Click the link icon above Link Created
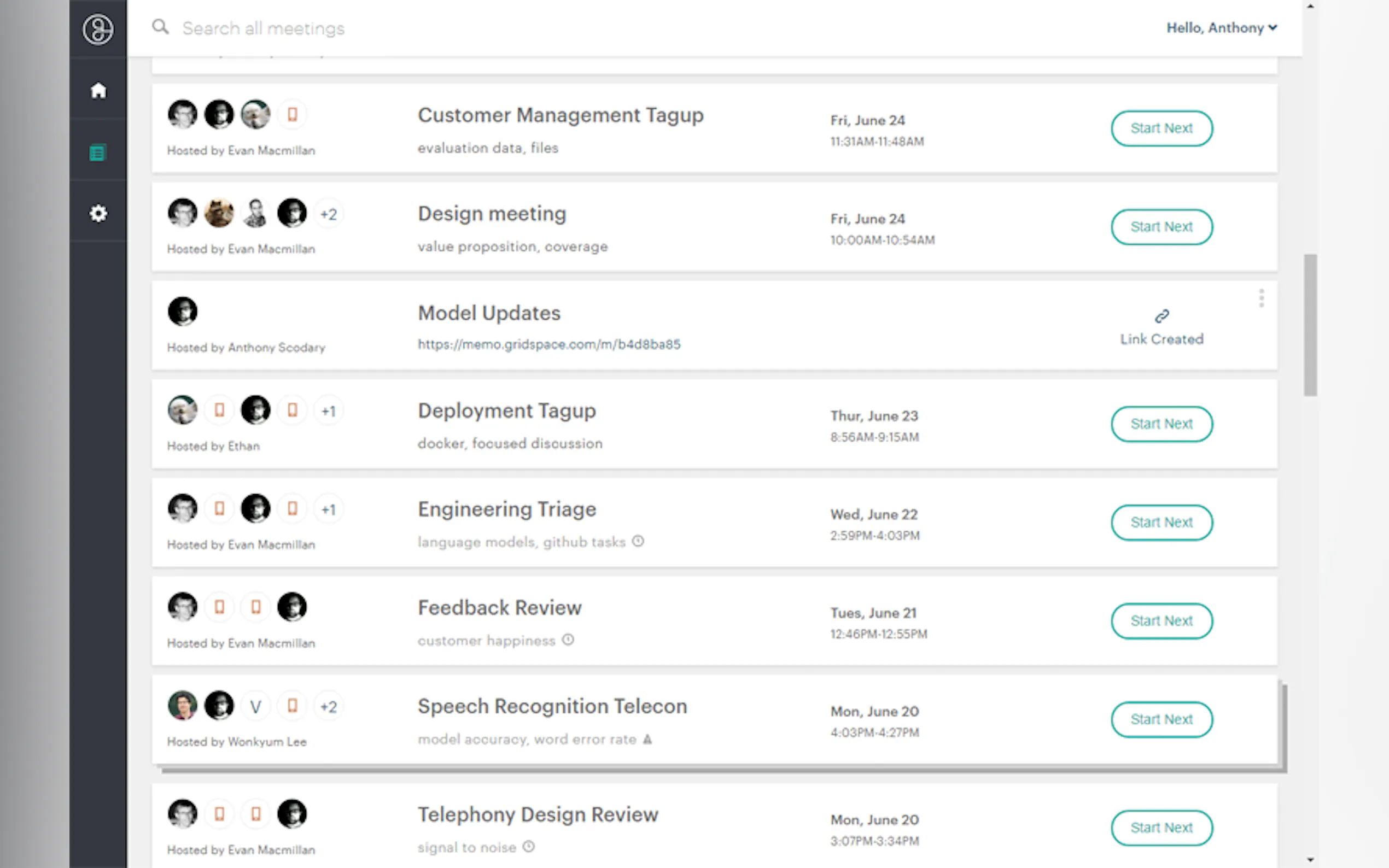 click(x=1162, y=316)
